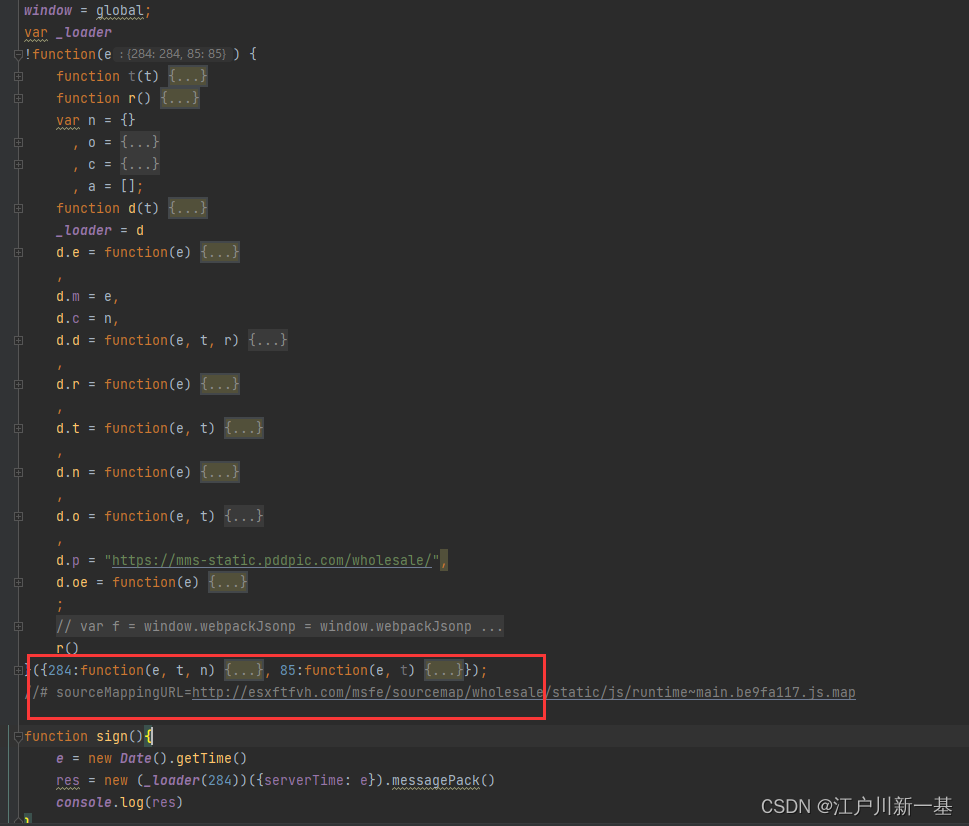Click 'console' in console.log(res)
Viewport: 969px width, 826px height.
click(x=84, y=803)
